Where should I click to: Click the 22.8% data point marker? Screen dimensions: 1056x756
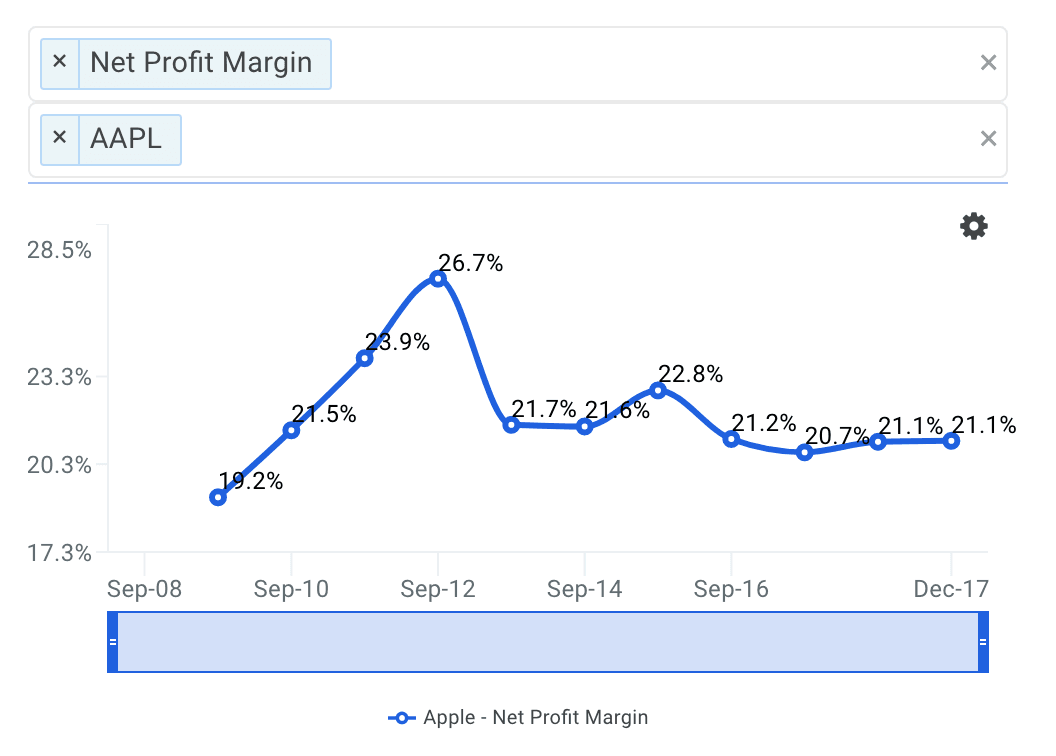658,390
